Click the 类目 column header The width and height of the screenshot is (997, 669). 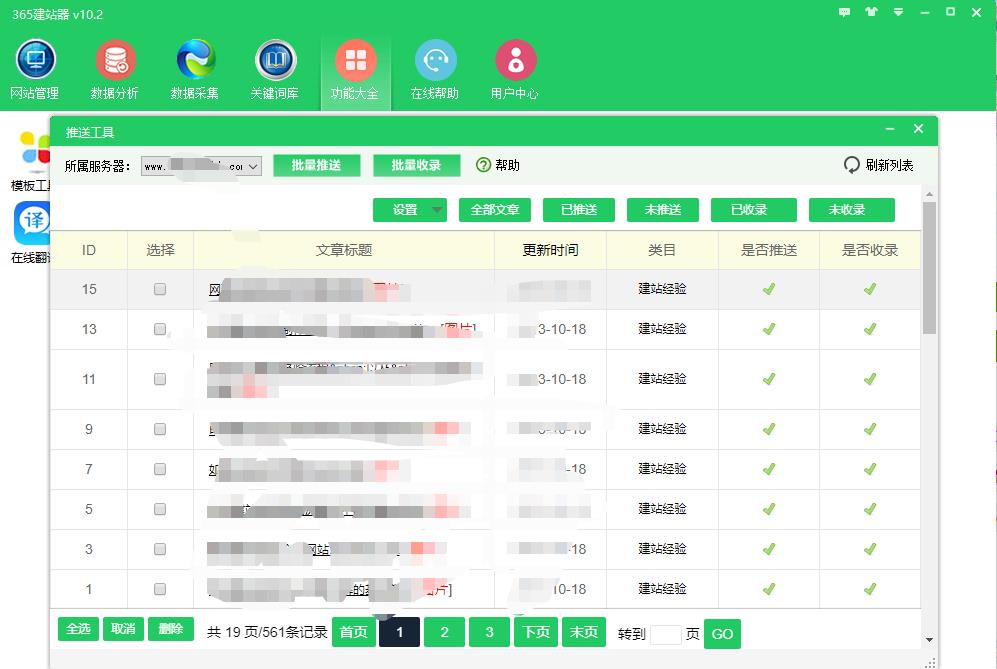[662, 250]
